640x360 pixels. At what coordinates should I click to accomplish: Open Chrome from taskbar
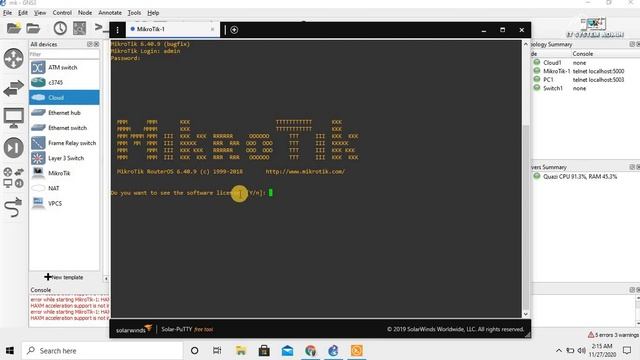coord(311,351)
